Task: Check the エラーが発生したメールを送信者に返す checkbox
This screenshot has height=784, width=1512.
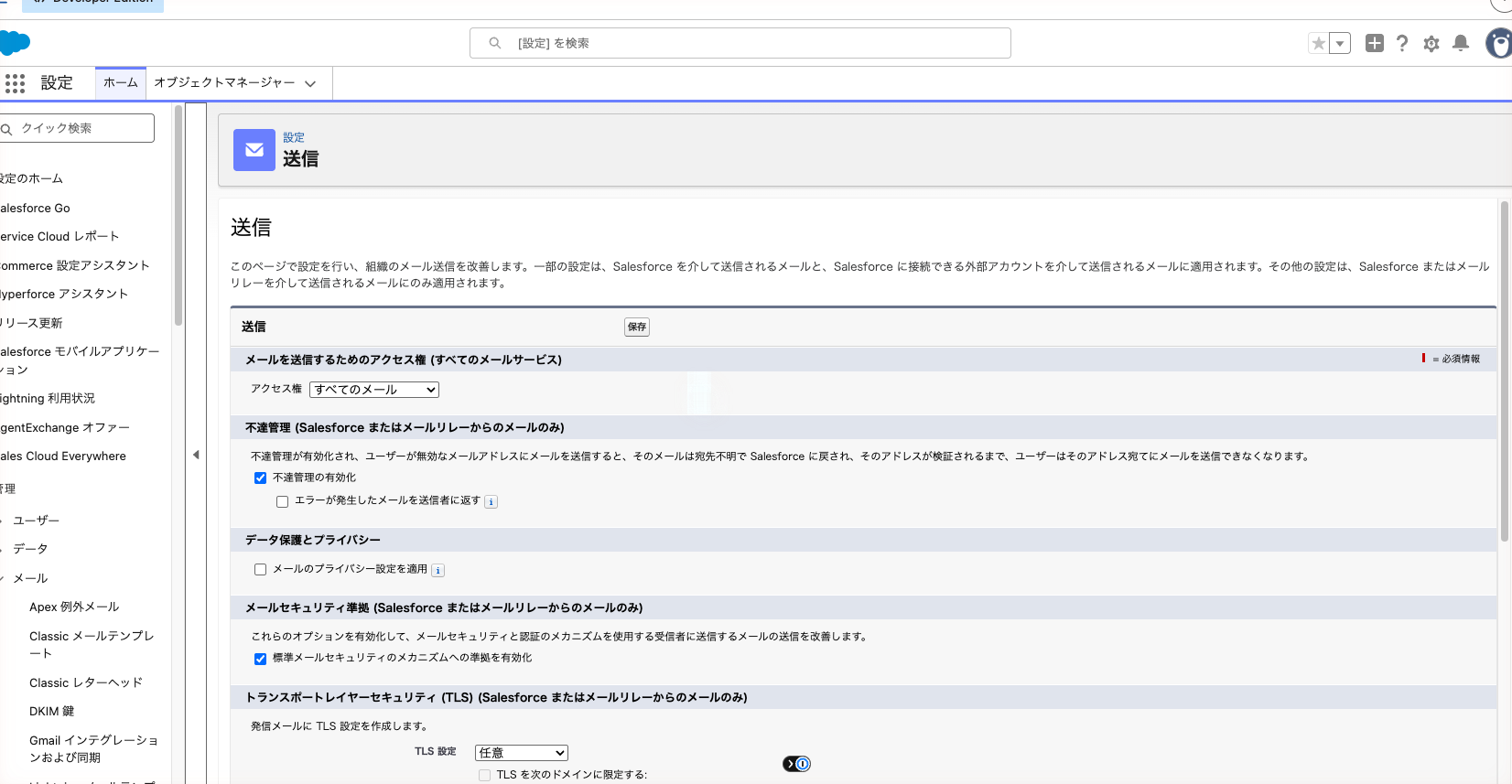Action: (x=282, y=501)
